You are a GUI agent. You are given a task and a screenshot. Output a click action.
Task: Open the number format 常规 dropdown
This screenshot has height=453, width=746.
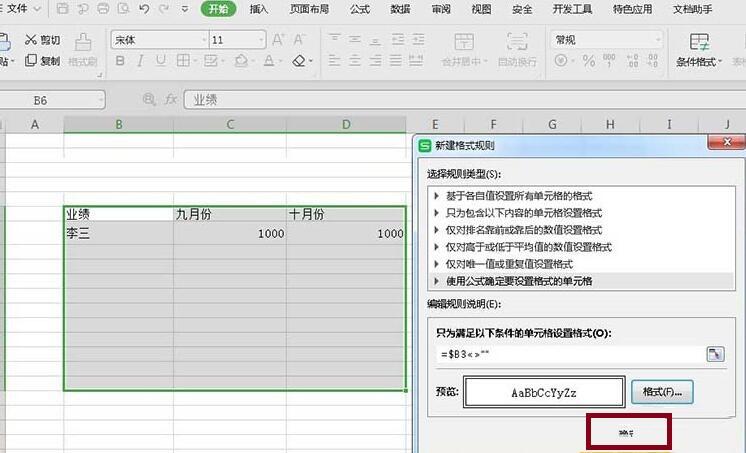[656, 40]
